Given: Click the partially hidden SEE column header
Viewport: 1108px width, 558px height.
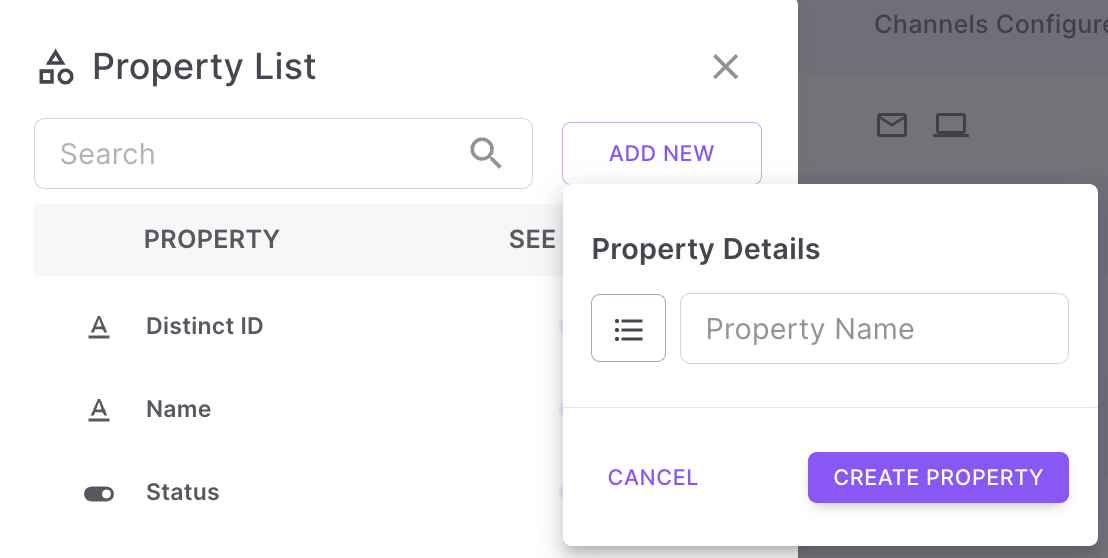Looking at the screenshot, I should click(532, 240).
